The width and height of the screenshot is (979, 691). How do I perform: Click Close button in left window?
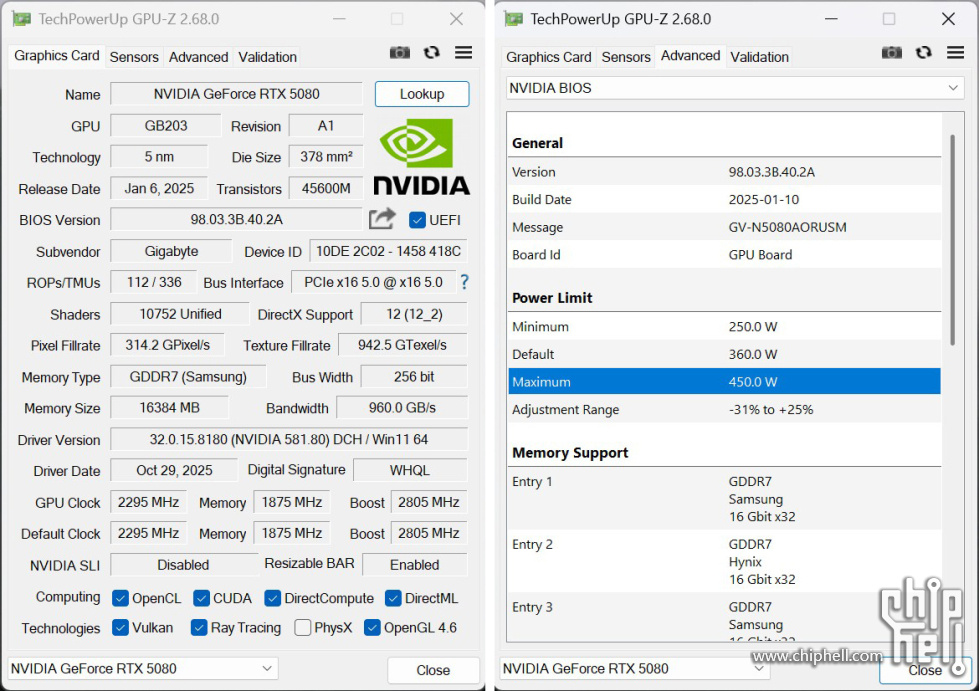tap(433, 670)
